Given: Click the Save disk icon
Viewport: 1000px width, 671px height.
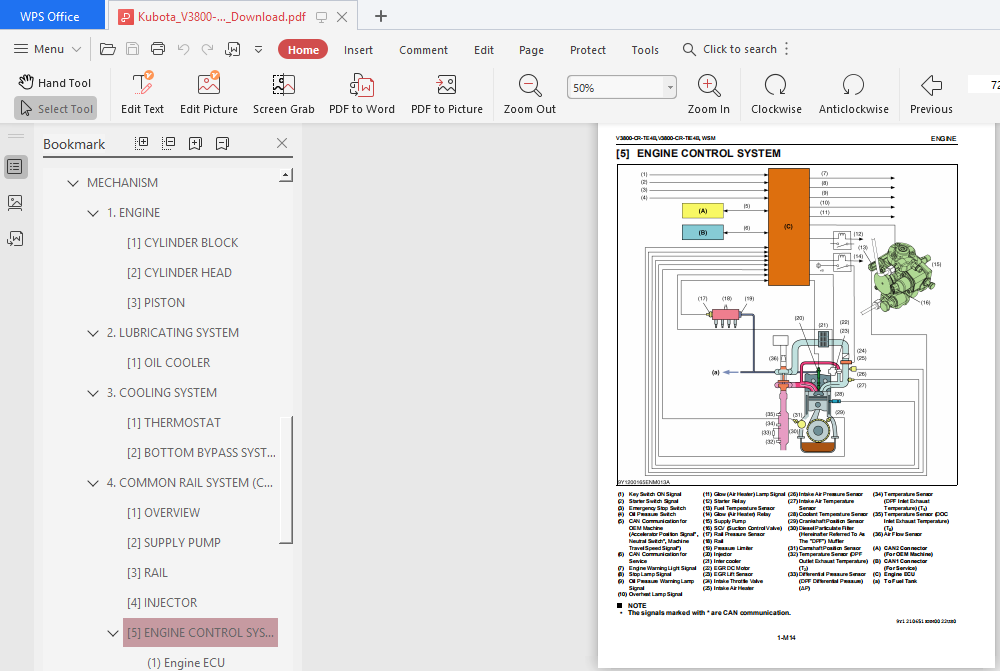Looking at the screenshot, I should click(x=133, y=49).
